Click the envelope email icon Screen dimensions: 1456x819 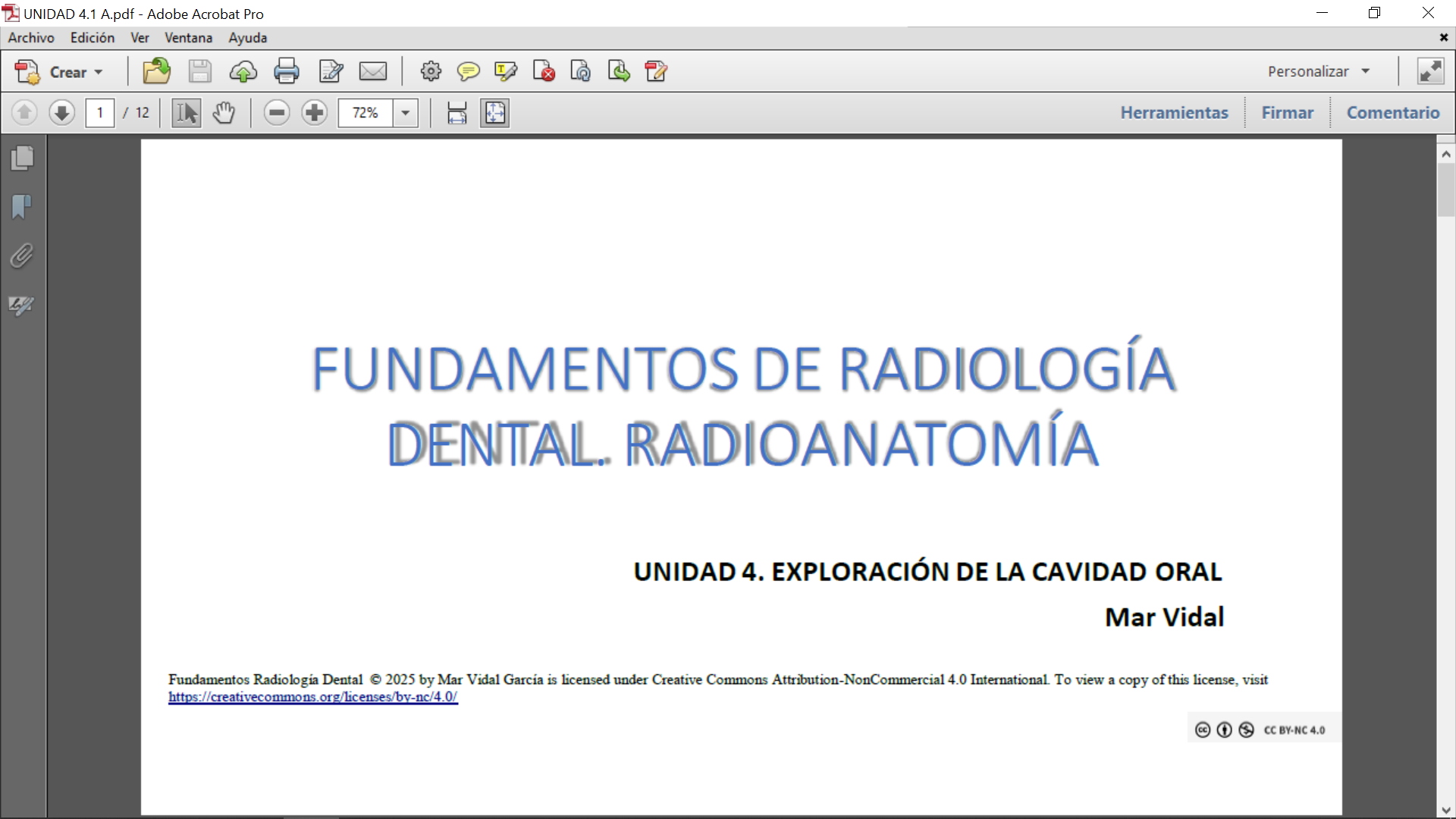pos(372,71)
